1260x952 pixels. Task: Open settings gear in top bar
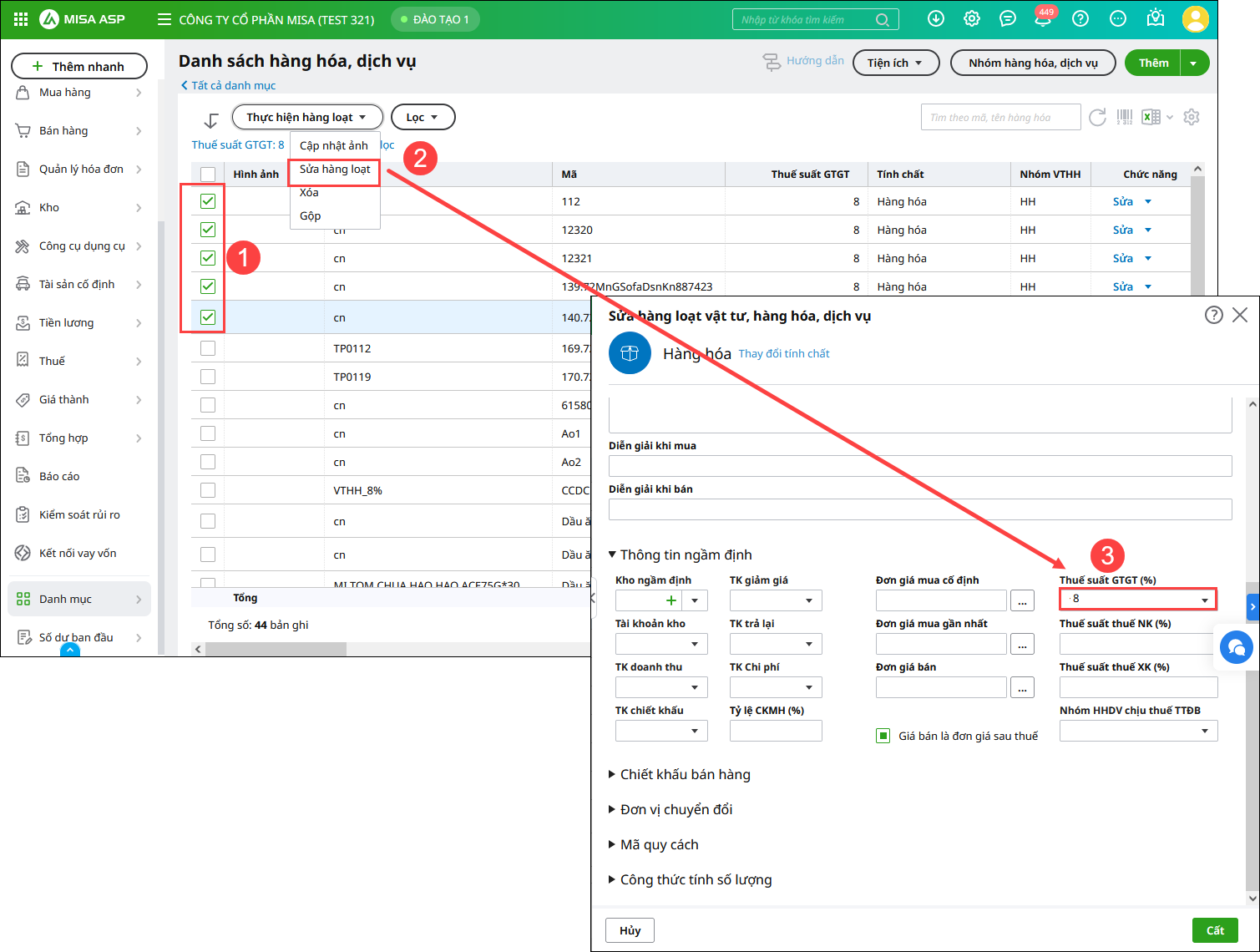click(x=972, y=18)
